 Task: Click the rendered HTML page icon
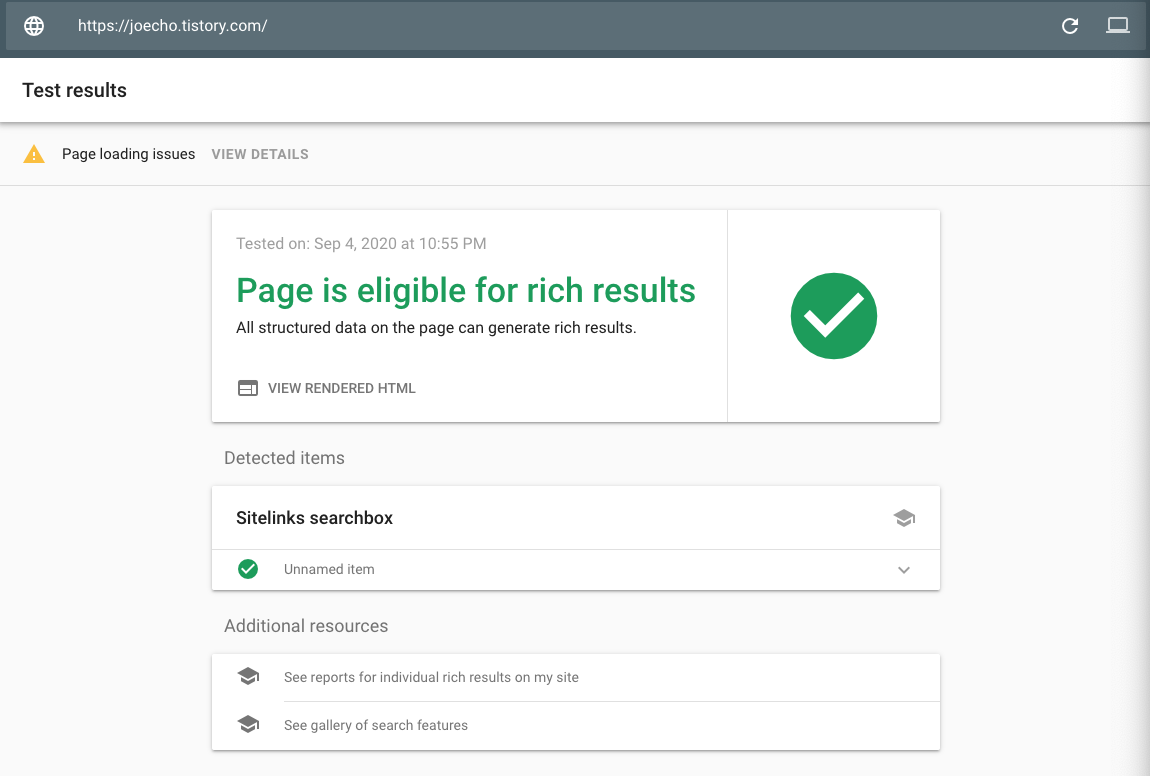pos(248,388)
